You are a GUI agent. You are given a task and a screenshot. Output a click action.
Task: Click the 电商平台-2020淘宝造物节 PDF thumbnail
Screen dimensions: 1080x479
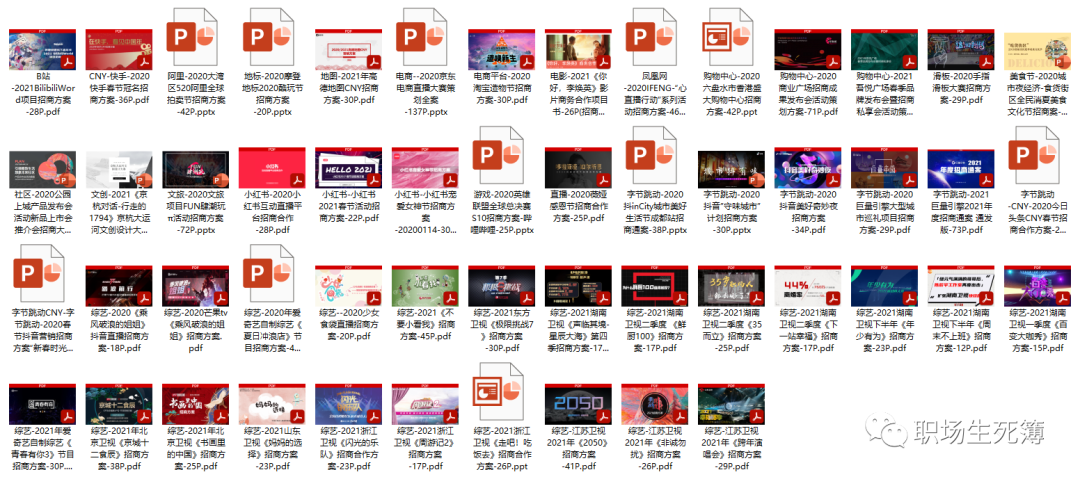tap(501, 50)
